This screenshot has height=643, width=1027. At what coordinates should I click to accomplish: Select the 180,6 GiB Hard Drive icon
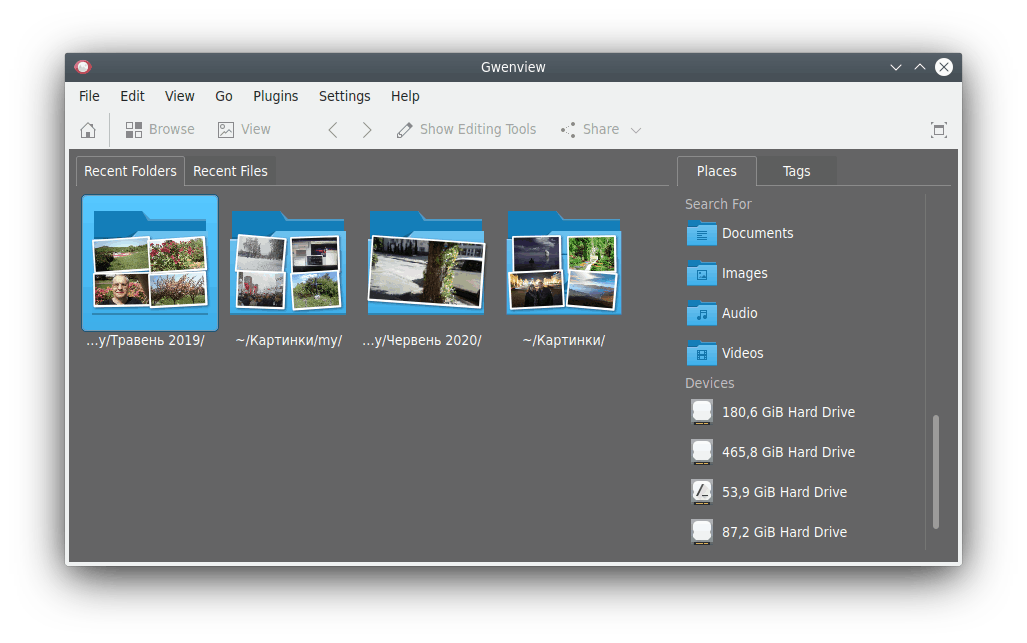[701, 412]
